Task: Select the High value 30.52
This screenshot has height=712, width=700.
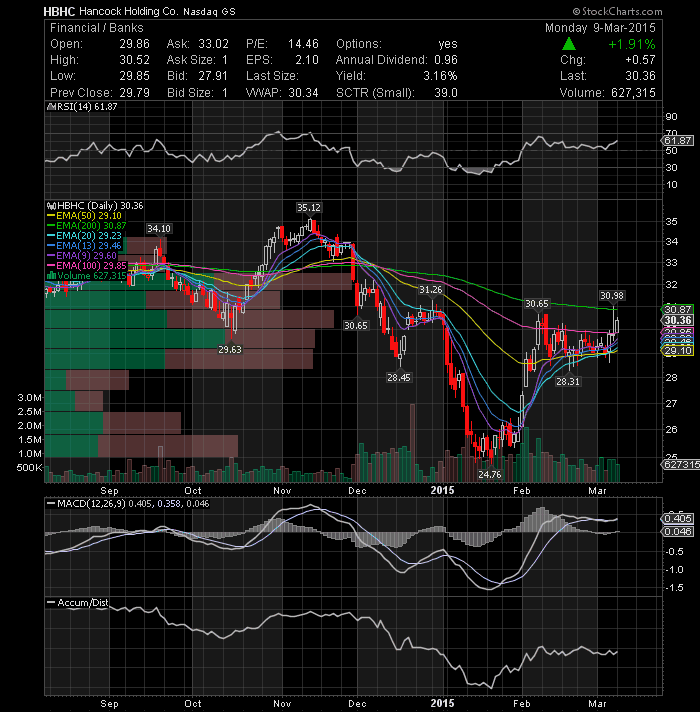Action: point(134,60)
